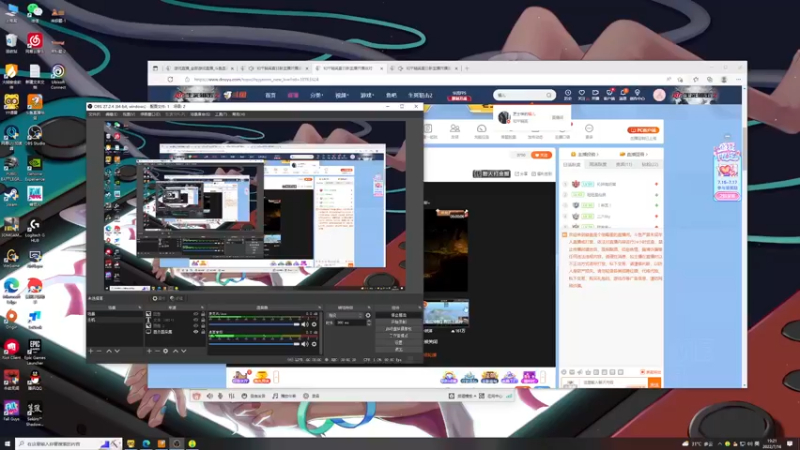Click Windows taskbar search box
Screen dimensions: 800x450
click(68, 444)
